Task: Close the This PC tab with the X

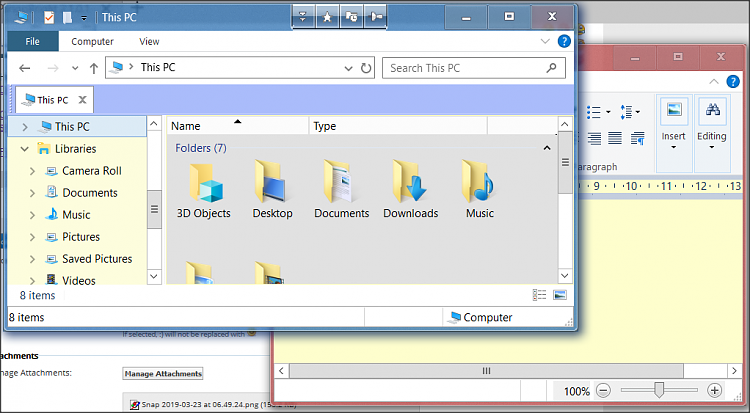Action: pyautogui.click(x=82, y=100)
